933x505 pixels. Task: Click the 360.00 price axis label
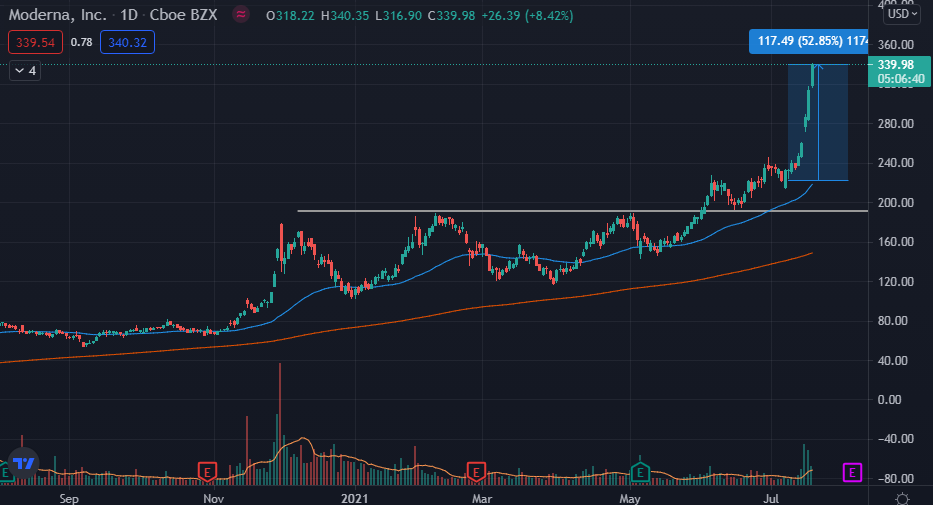(x=896, y=45)
